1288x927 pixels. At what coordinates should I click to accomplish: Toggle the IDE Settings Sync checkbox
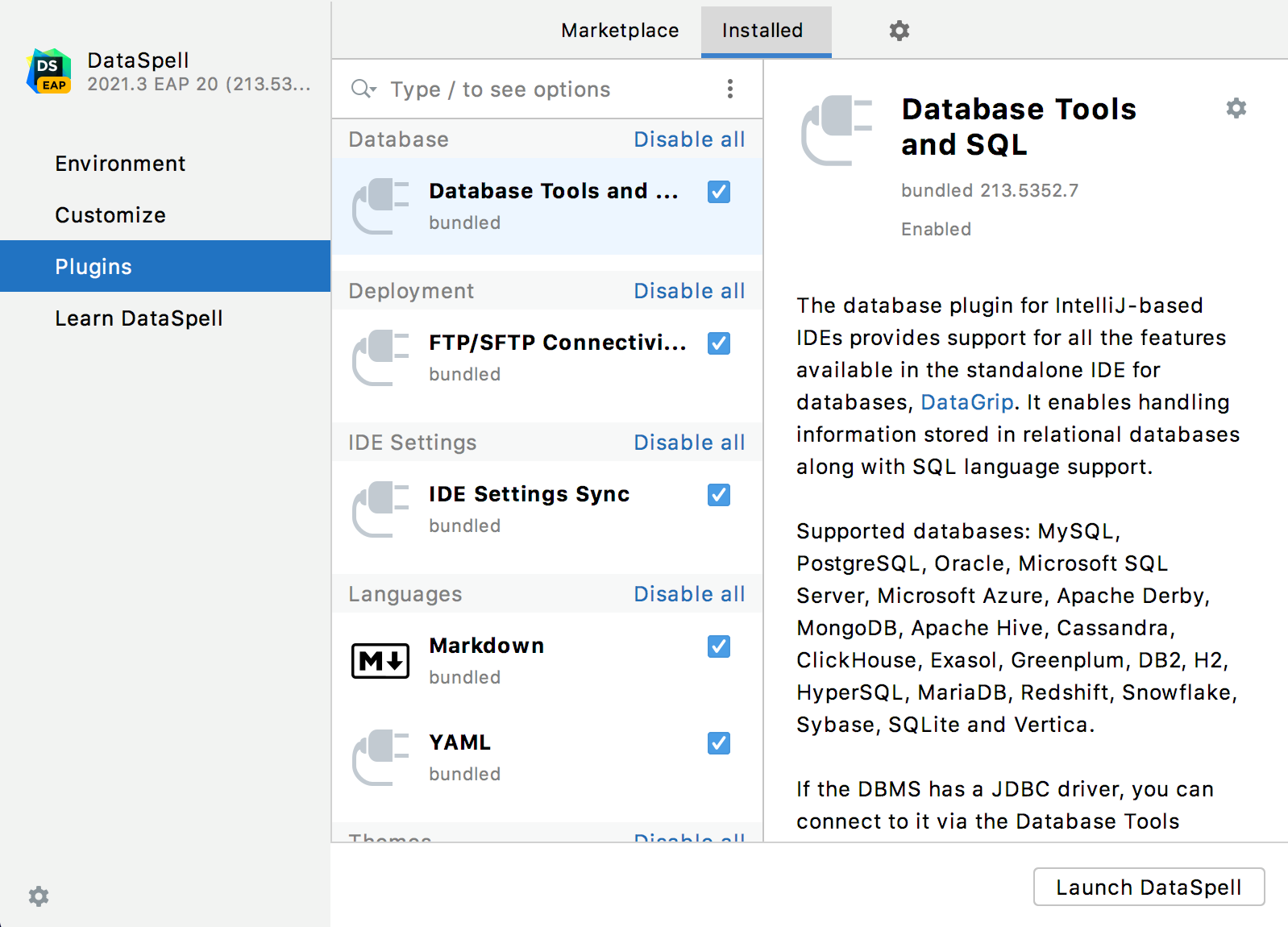click(x=718, y=495)
